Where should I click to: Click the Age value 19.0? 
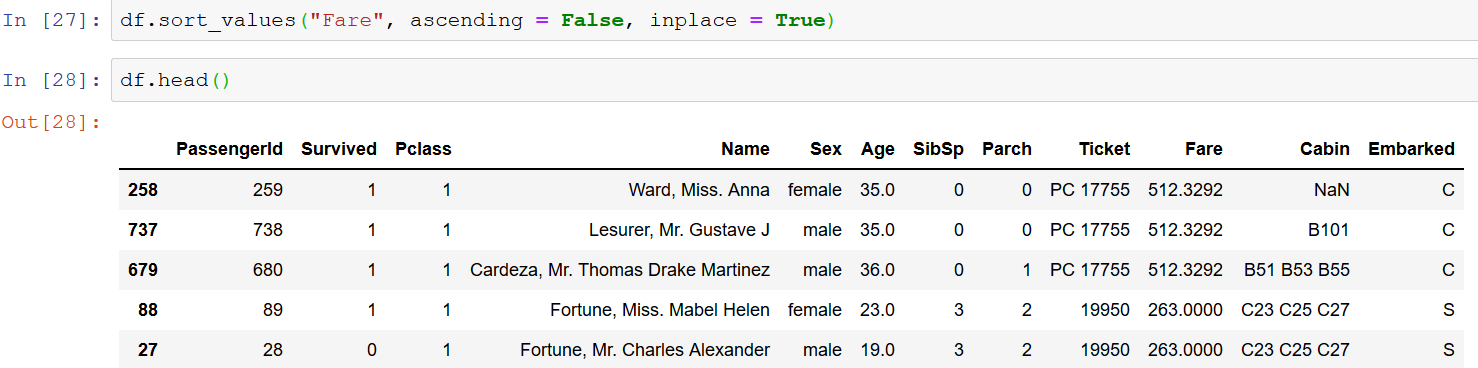877,350
